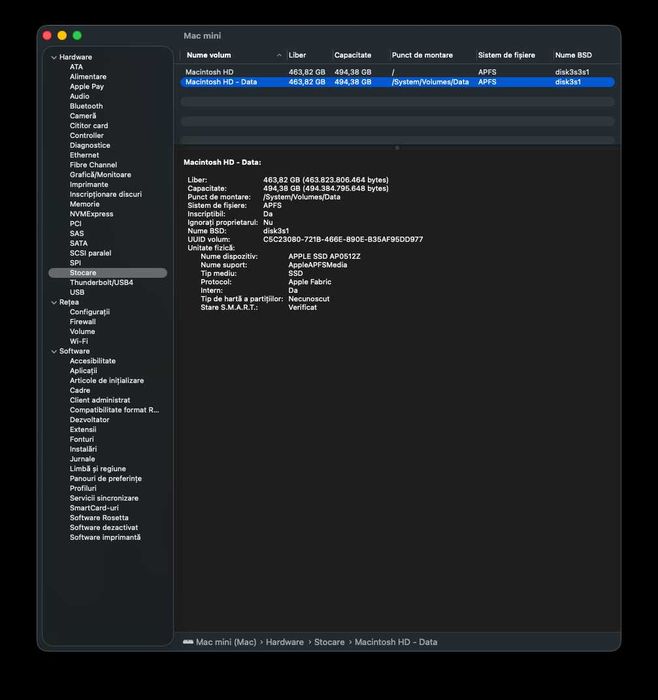Select Cameră in the sidebar
Viewport: 658px width, 700px height.
[x=83, y=116]
